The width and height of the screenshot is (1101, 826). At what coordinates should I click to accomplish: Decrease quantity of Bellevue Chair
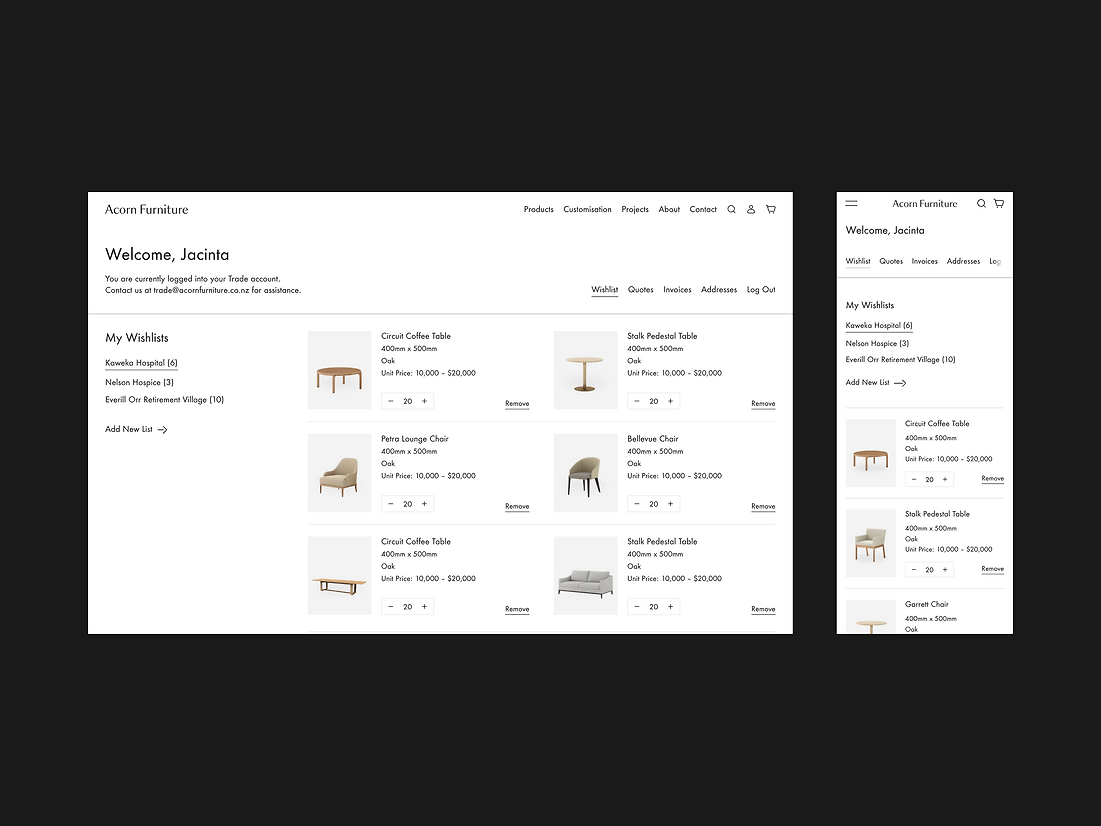pyautogui.click(x=637, y=504)
